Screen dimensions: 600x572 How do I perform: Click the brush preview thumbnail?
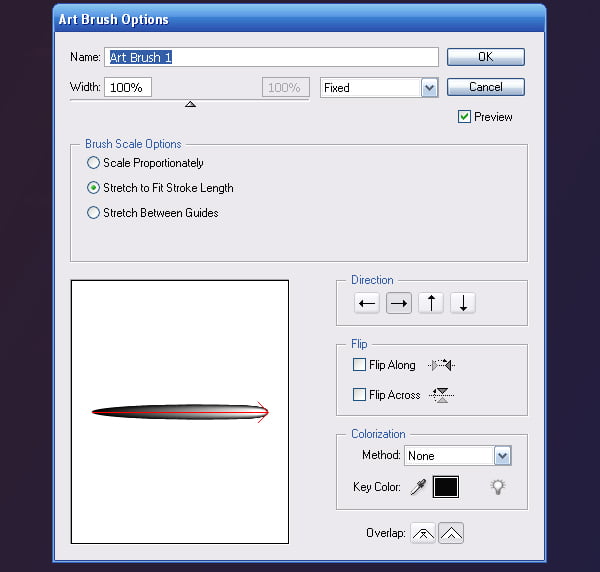pyautogui.click(x=180, y=412)
